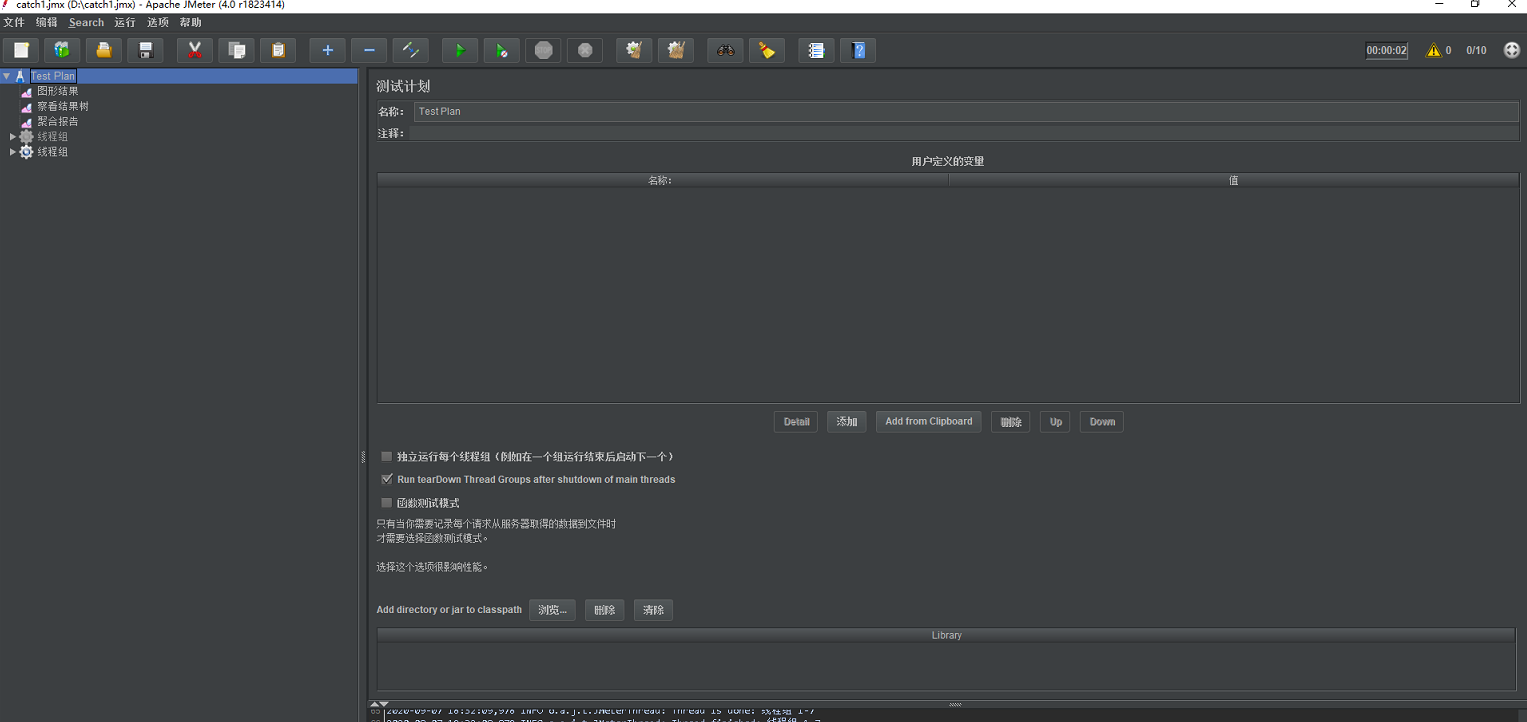
Task: Click Add from Clipboard button
Action: coord(929,422)
